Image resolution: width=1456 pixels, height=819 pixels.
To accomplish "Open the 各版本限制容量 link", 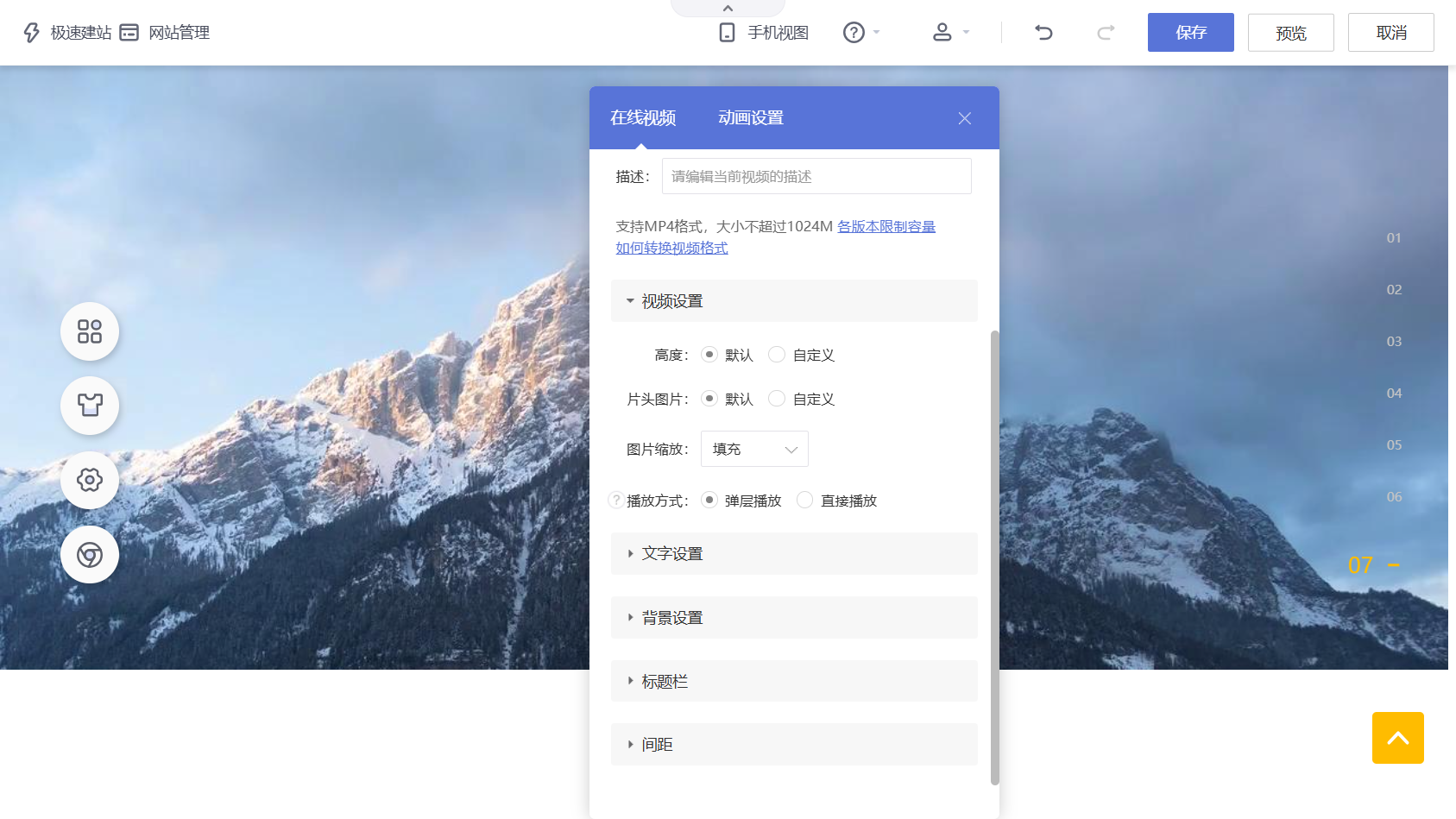I will [x=886, y=226].
